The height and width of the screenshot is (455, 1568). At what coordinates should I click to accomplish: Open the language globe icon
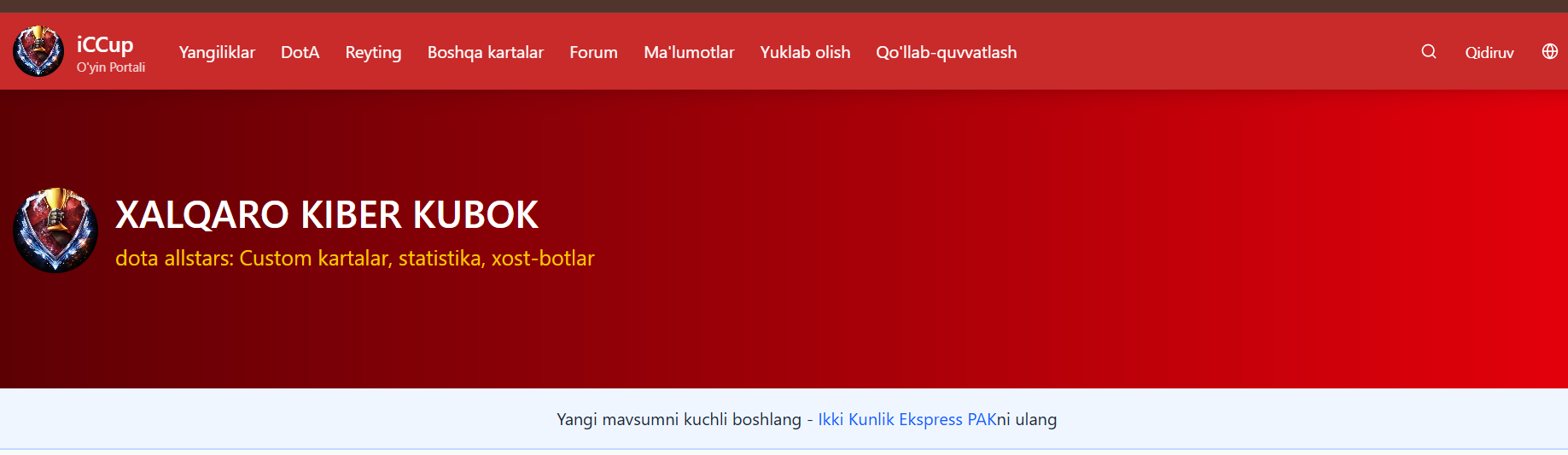pyautogui.click(x=1550, y=51)
